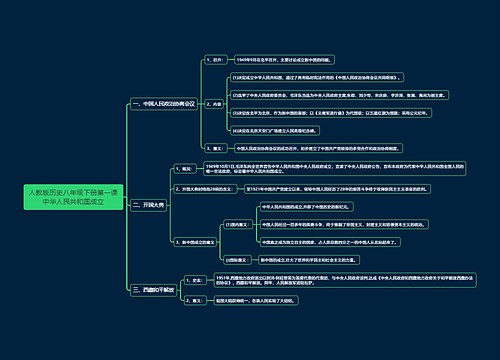Select the 一、中国人民政治协商会议 branch node
Viewport: 500px width, 360px height.
pos(164,104)
